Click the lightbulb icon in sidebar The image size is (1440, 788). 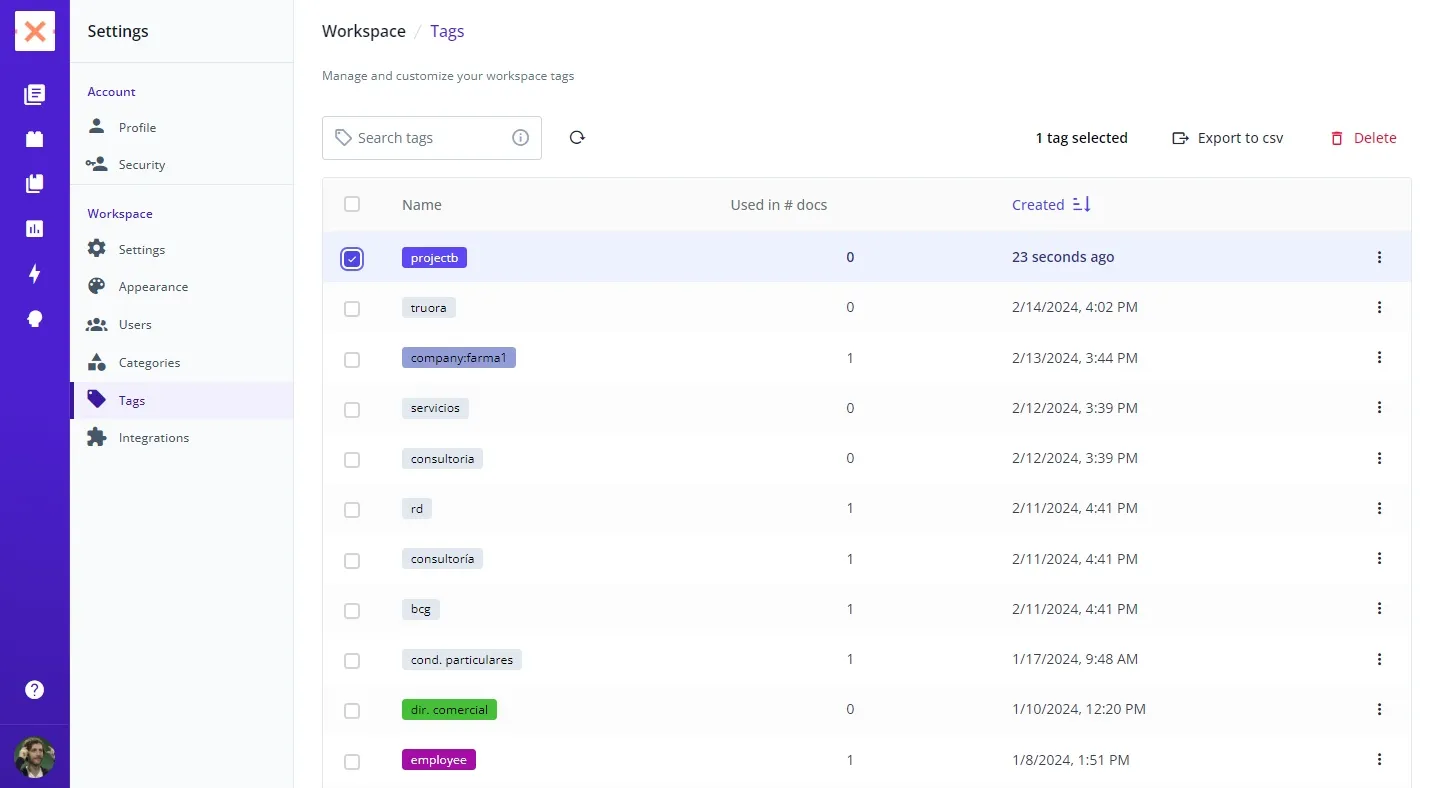(x=35, y=319)
